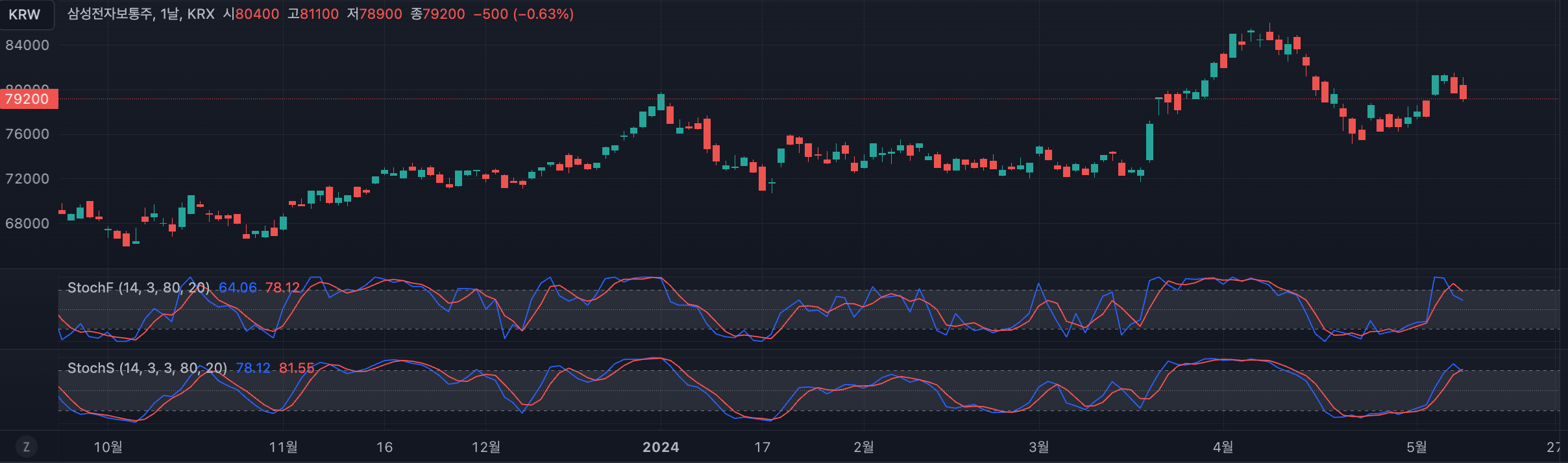Click the 17 date label on time axis
This screenshot has height=463, width=1568.
pos(763,447)
